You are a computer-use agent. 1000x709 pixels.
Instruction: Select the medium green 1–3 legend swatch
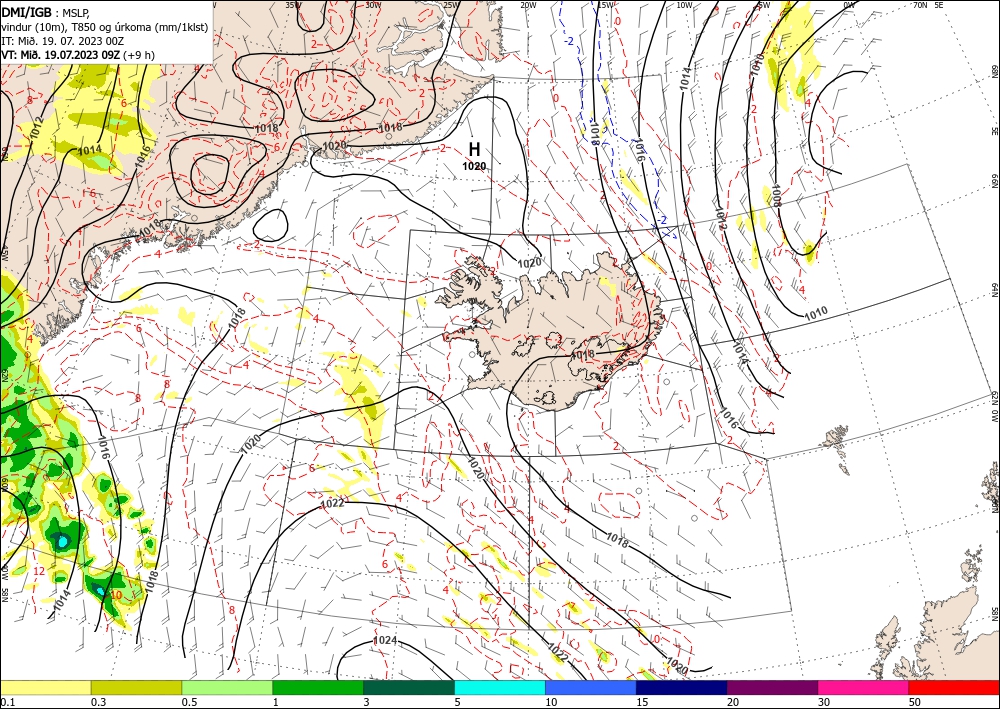click(318, 687)
